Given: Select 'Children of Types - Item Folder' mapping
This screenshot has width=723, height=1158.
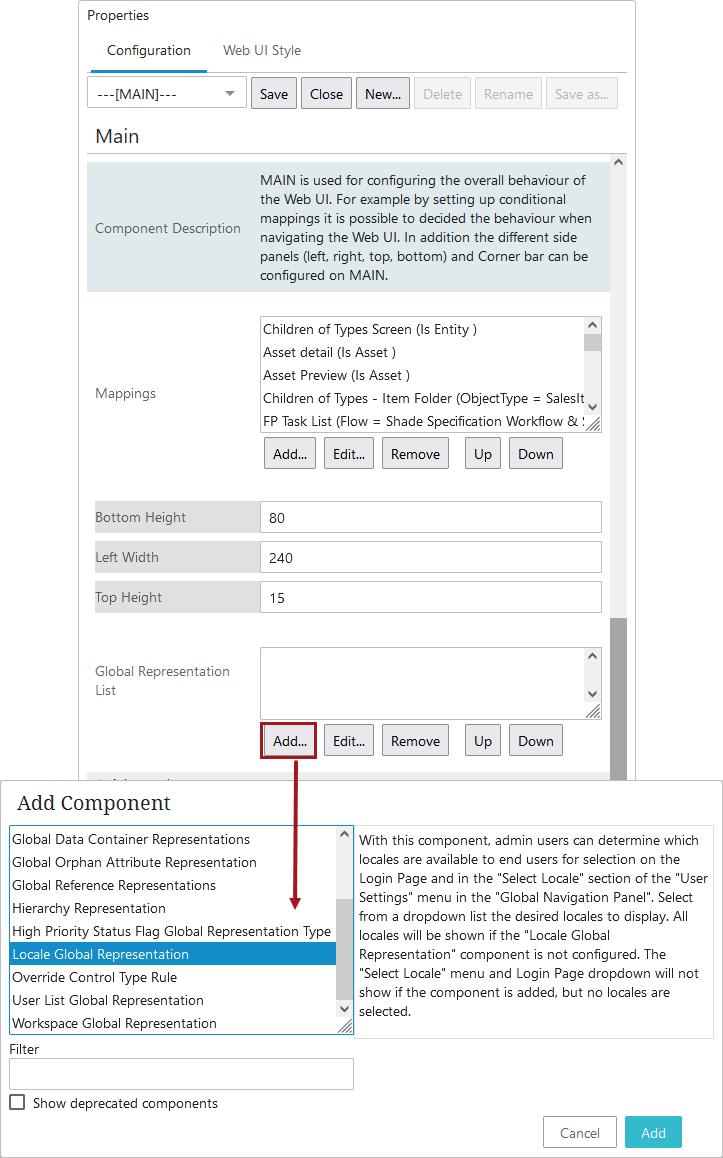Looking at the screenshot, I should coord(423,398).
